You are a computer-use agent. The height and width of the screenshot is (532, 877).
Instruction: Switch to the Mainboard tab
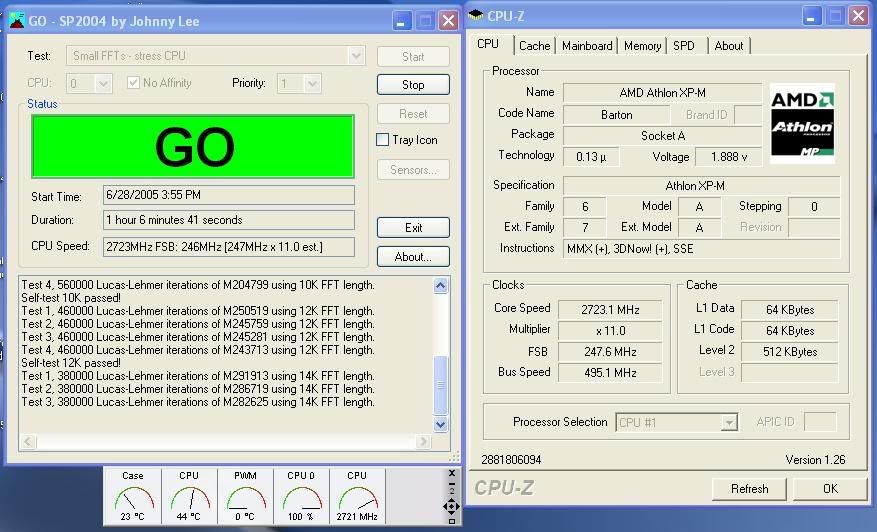(x=587, y=46)
